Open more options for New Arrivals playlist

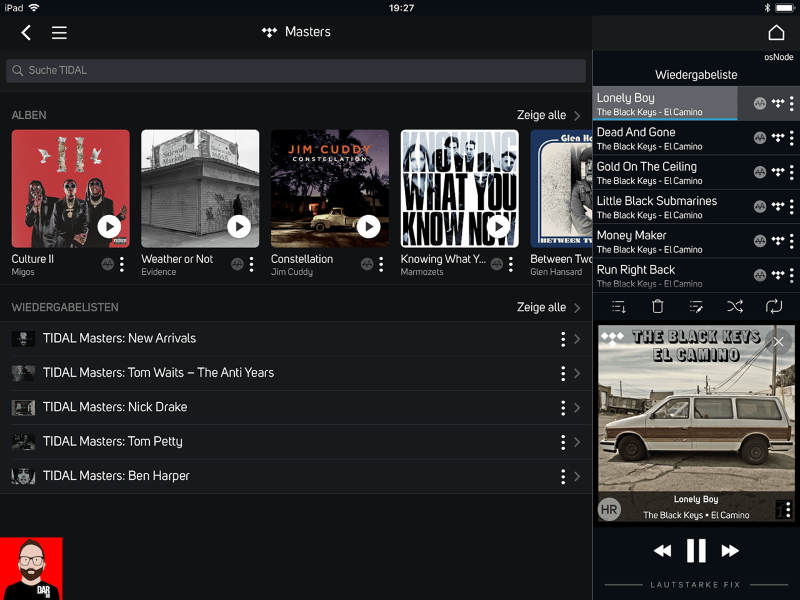[563, 339]
